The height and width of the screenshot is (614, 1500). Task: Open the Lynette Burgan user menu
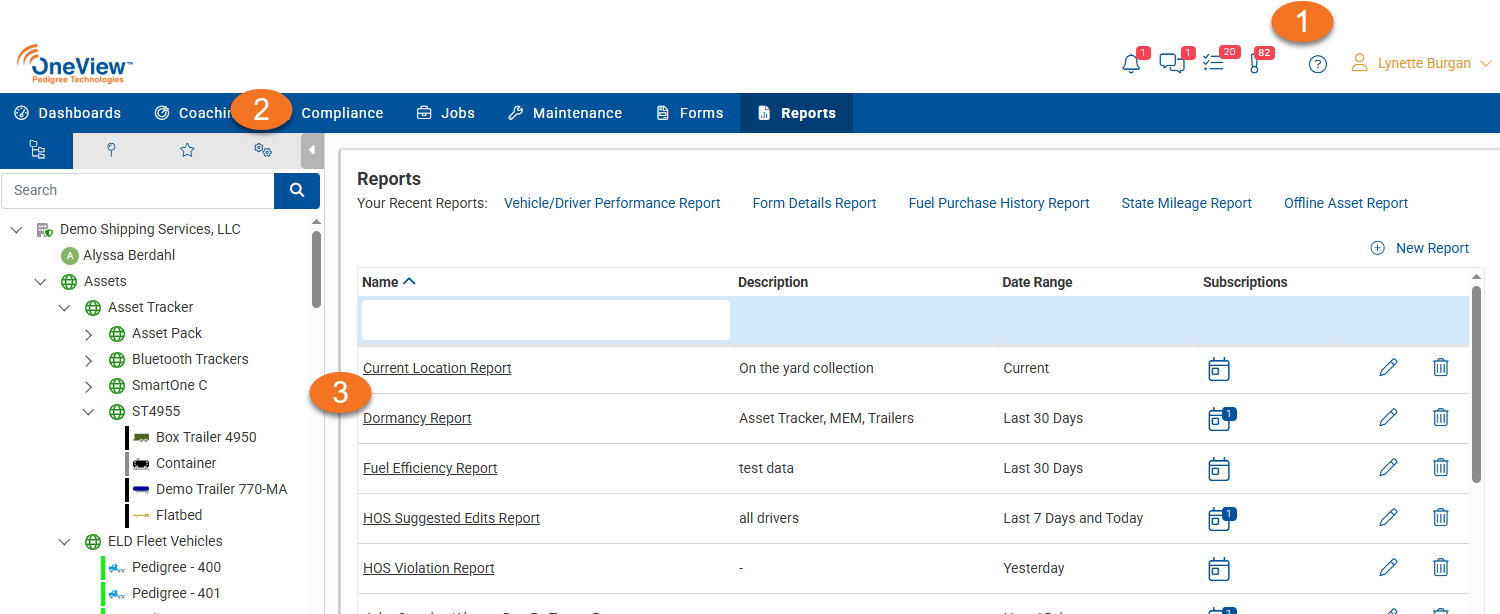point(1421,63)
